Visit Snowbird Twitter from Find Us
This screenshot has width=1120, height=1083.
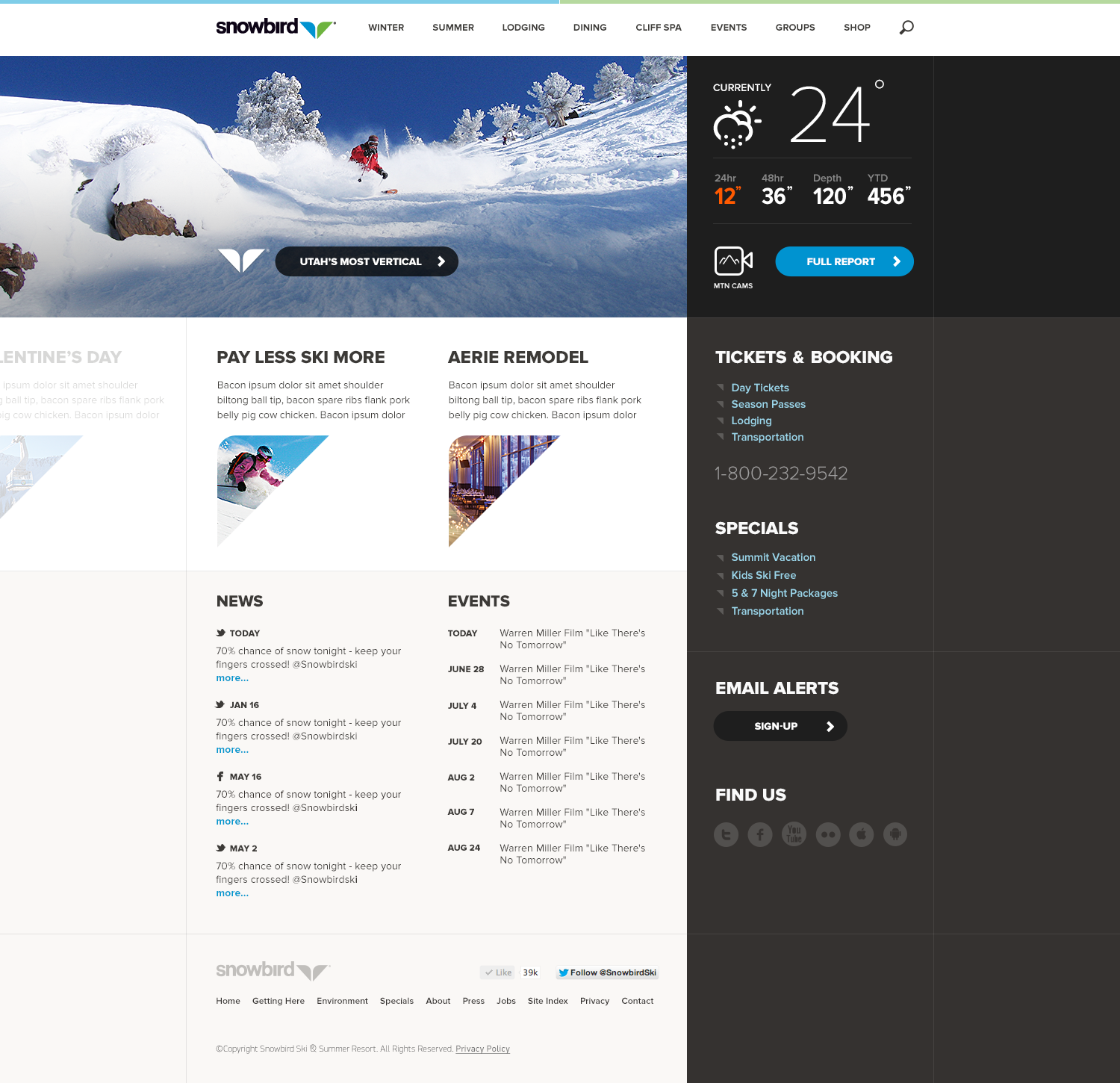pos(726,834)
